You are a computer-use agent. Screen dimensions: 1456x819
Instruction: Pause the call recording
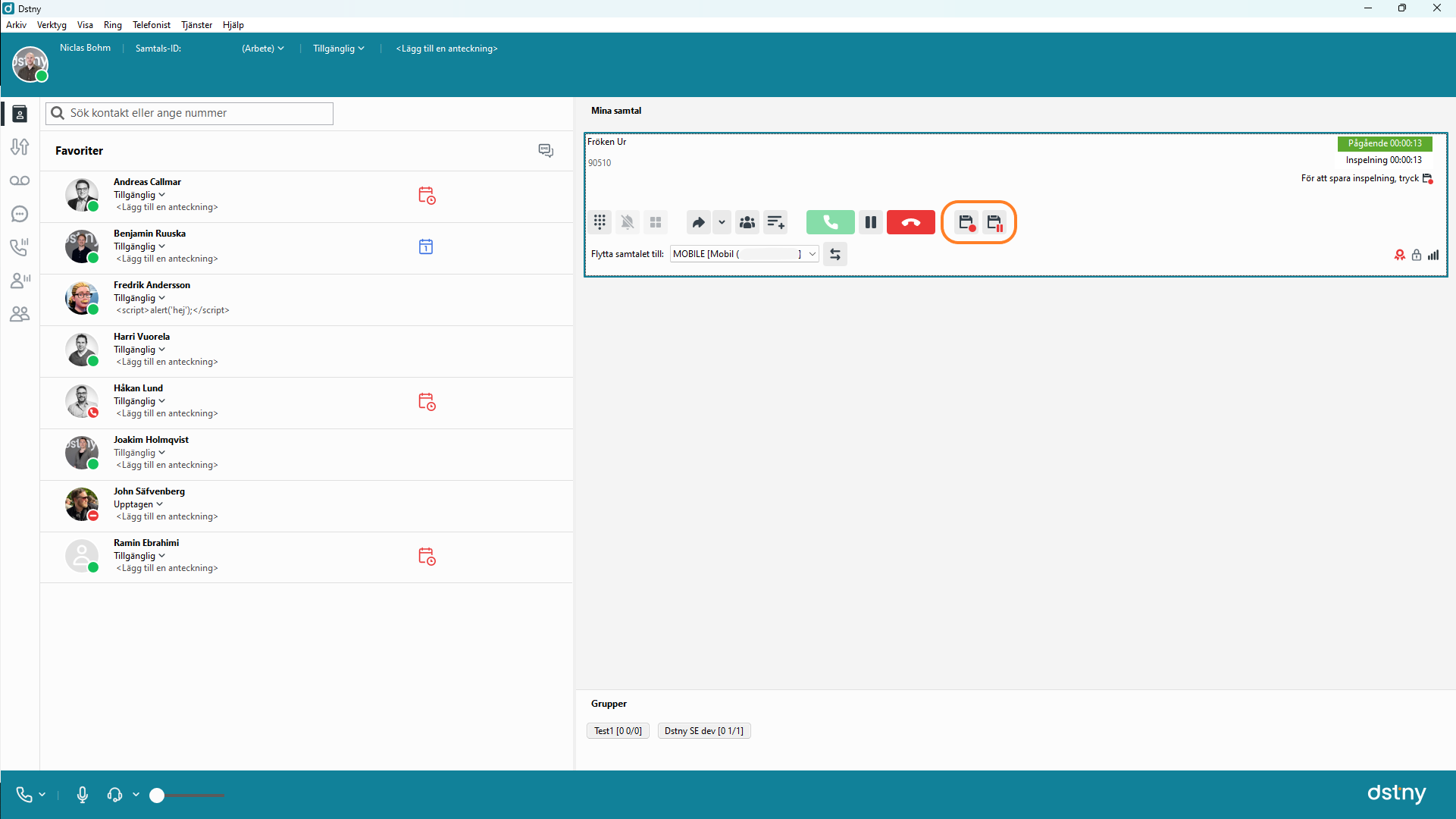point(994,222)
